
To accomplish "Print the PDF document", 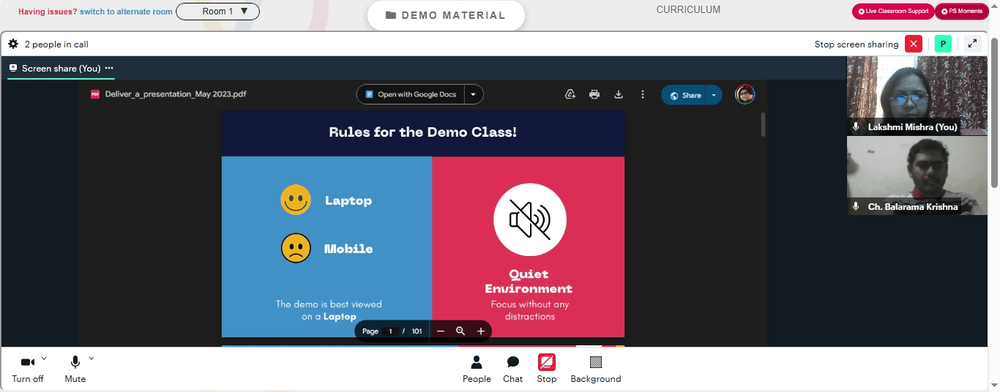I will click(594, 94).
